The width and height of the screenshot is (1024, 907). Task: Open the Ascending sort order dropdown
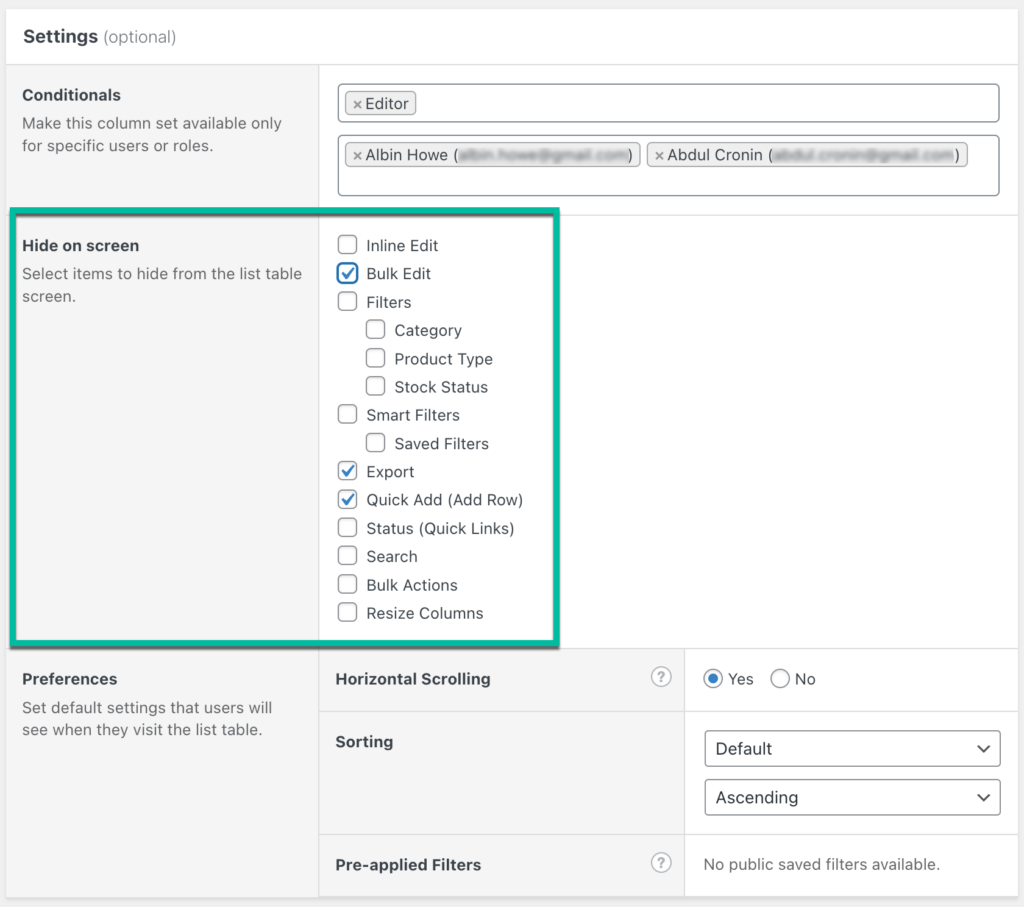click(x=851, y=797)
